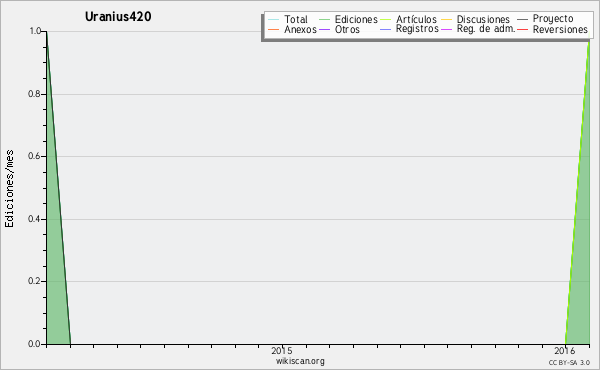Click the wikiscan.org text below the chart
The image size is (600, 370).
click(x=300, y=361)
